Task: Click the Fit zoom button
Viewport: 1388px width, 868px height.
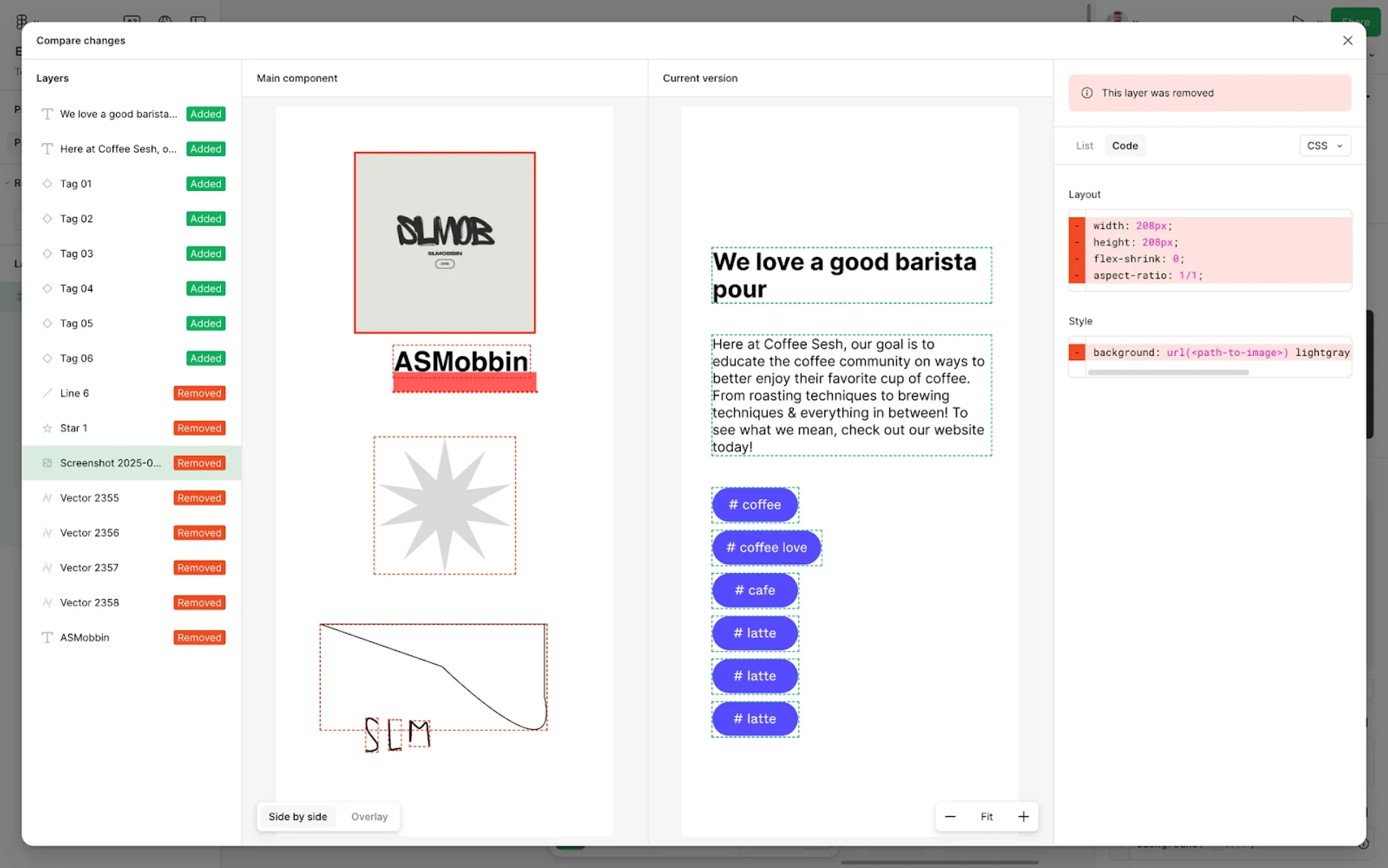Action: pyautogui.click(x=987, y=816)
